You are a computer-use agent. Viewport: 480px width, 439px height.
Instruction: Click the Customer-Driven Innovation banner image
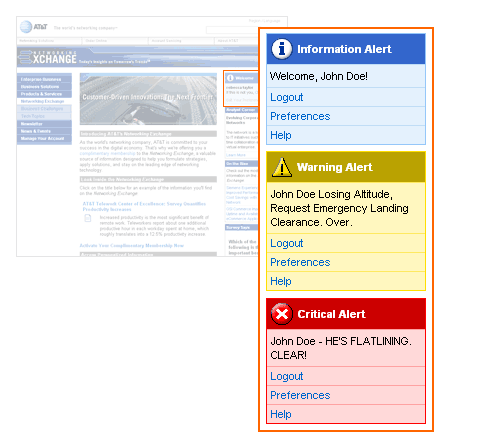tap(148, 99)
